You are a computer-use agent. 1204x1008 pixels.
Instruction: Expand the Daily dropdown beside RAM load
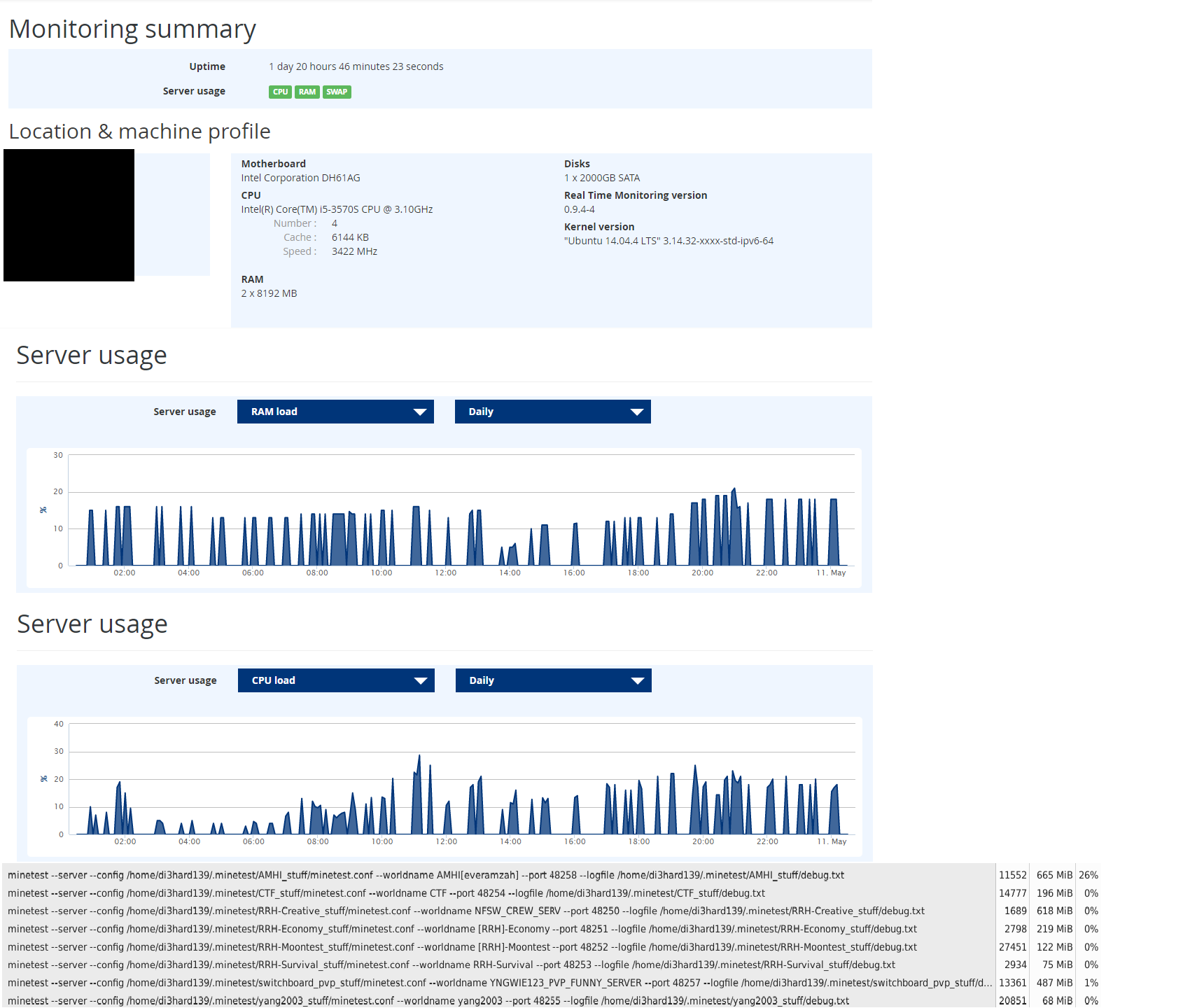552,412
